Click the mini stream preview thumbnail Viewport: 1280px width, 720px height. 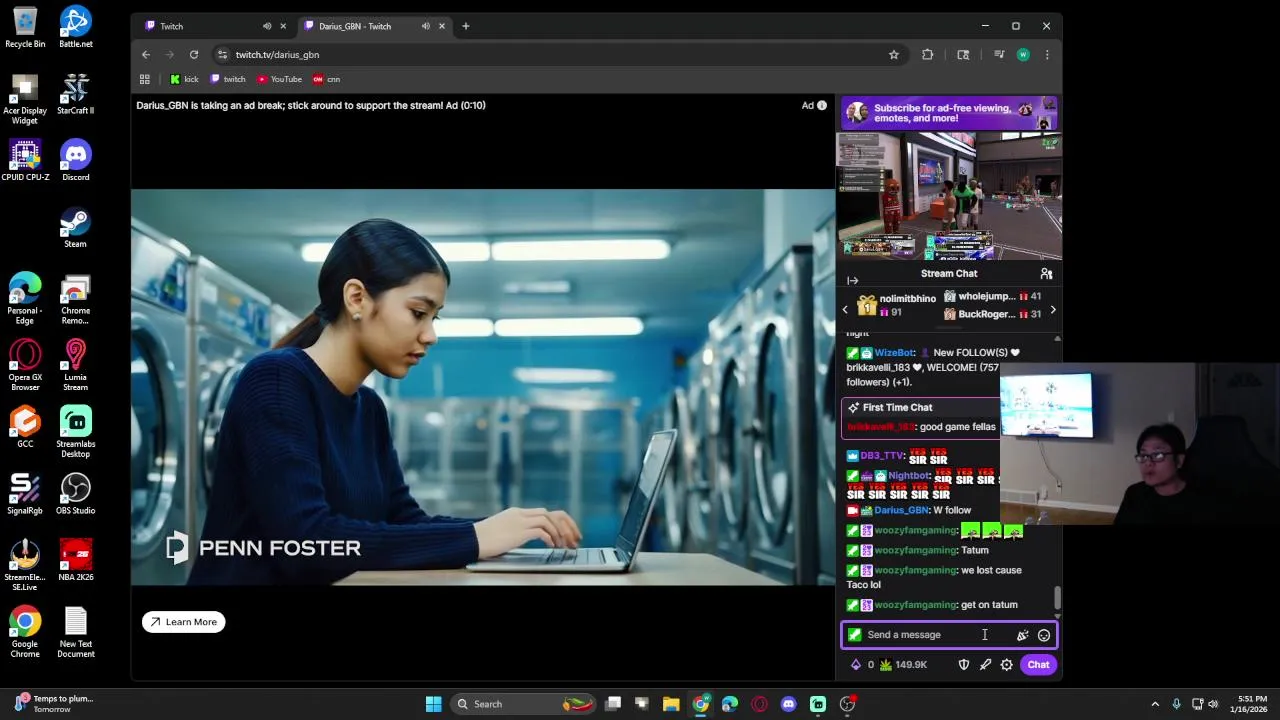pos(950,196)
